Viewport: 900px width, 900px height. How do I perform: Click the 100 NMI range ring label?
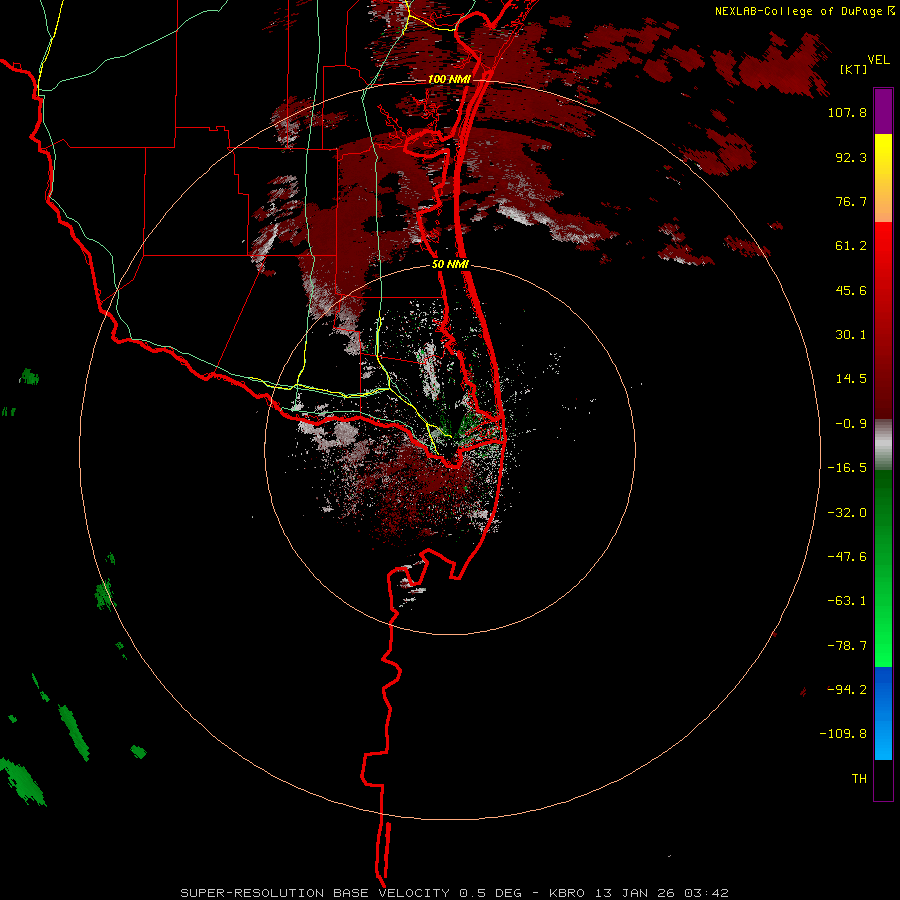[x=449, y=79]
